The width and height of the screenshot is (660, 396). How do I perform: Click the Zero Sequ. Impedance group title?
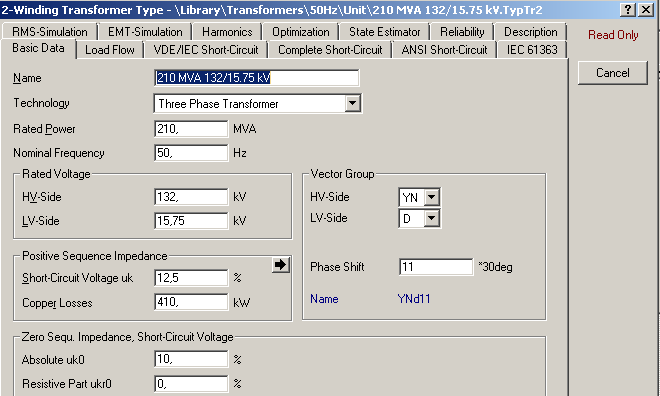127,337
